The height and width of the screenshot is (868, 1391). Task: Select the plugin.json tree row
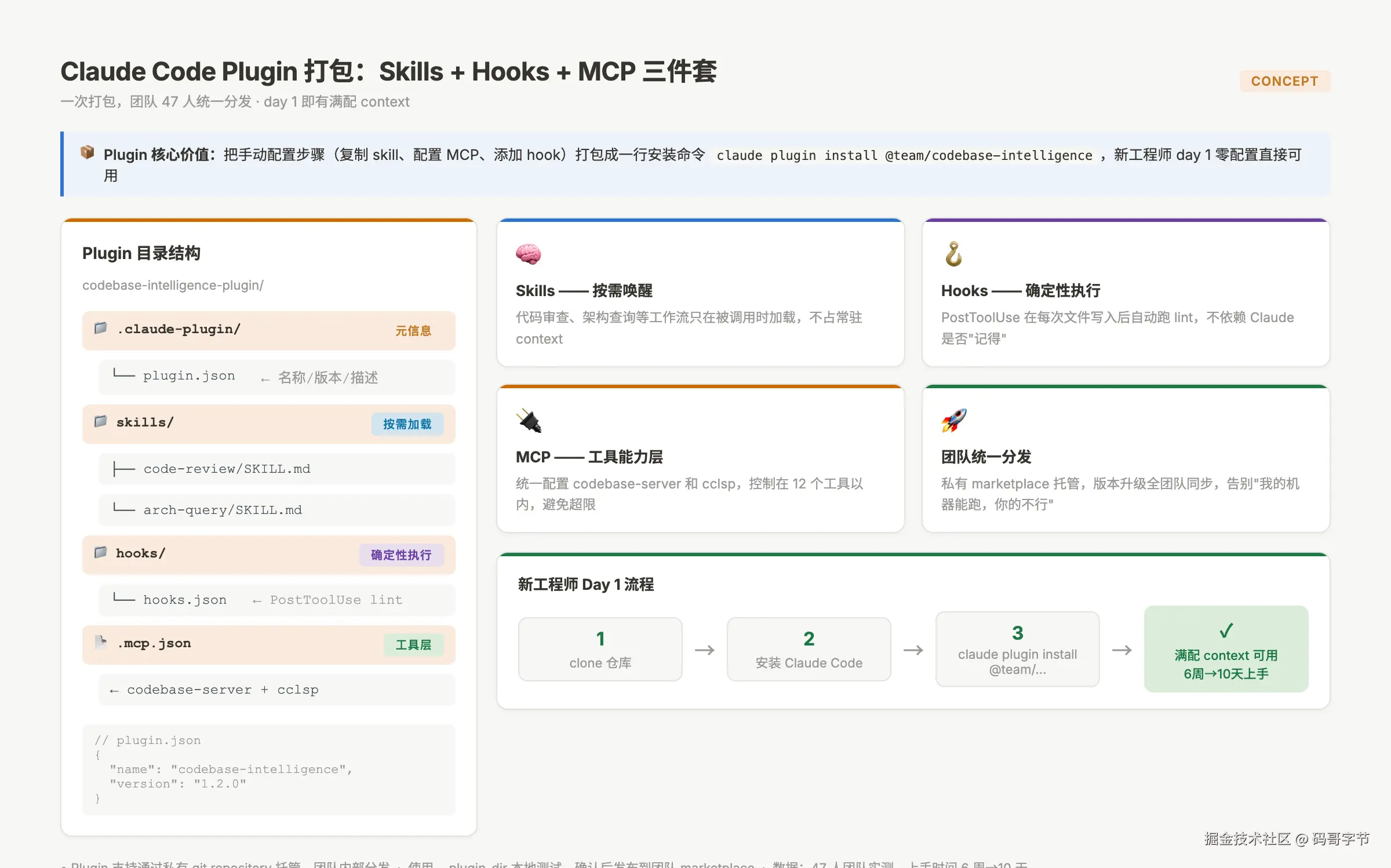[277, 377]
